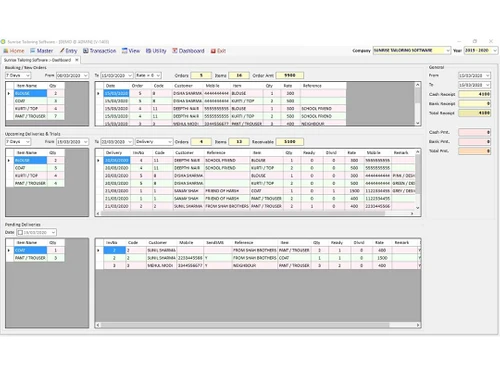Click SANJAY SHAH COAT row in Upcoming Deliveries grid
The height and width of the screenshot is (375, 500).
pyautogui.click(x=256, y=191)
